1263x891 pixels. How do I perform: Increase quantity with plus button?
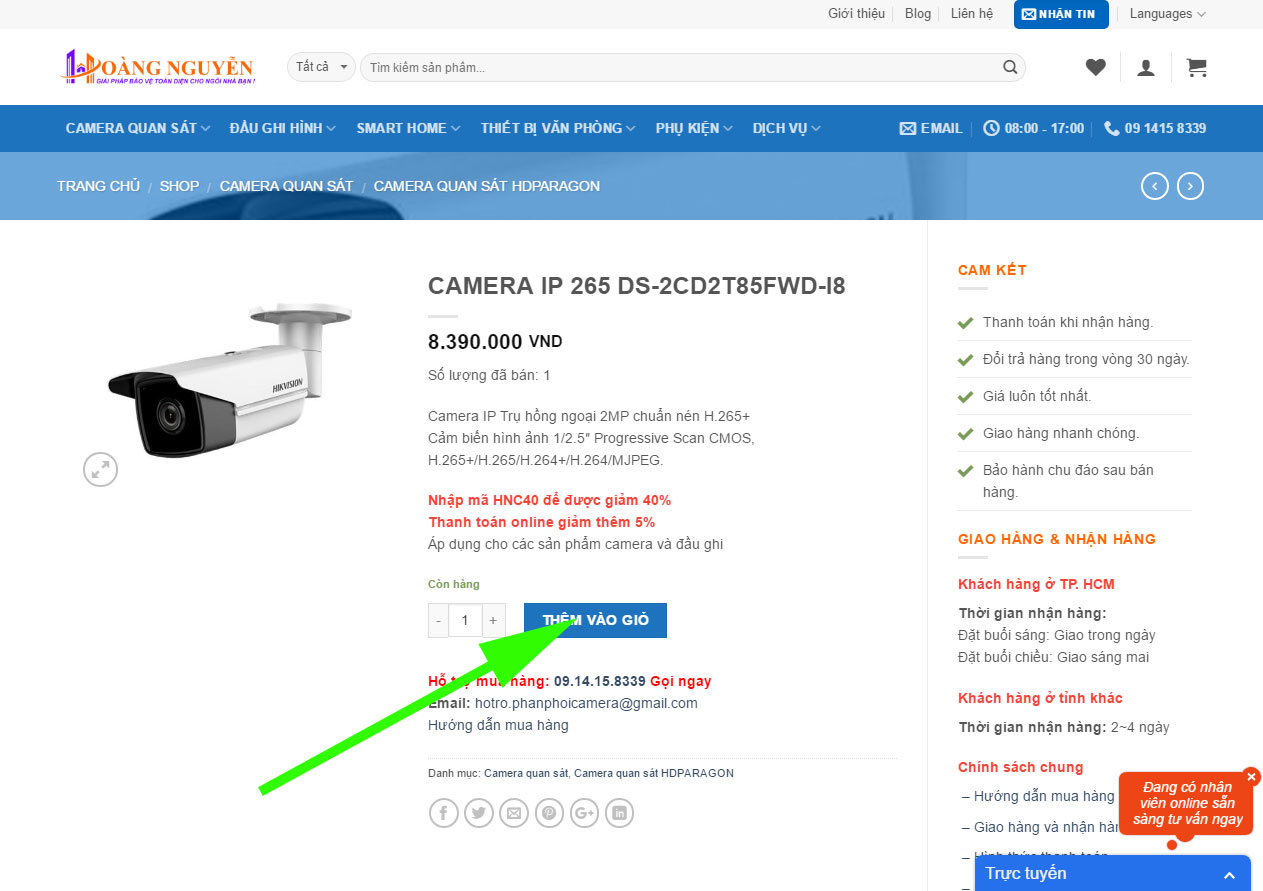[493, 621]
